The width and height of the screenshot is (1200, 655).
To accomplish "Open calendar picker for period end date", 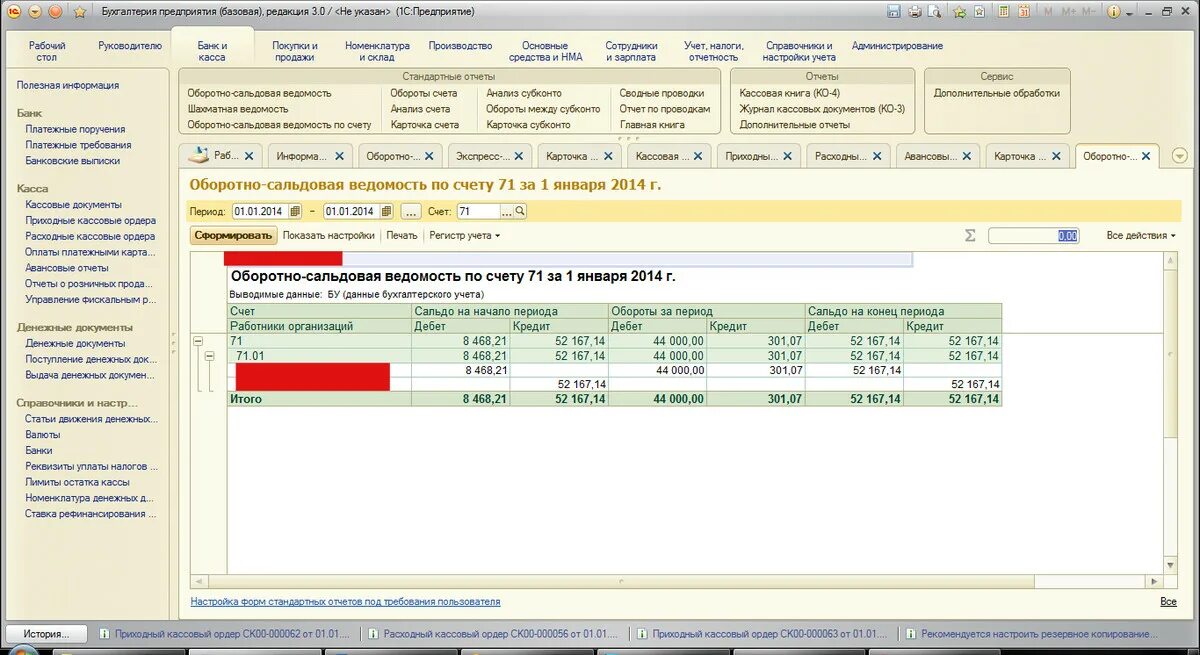I will click(x=386, y=211).
